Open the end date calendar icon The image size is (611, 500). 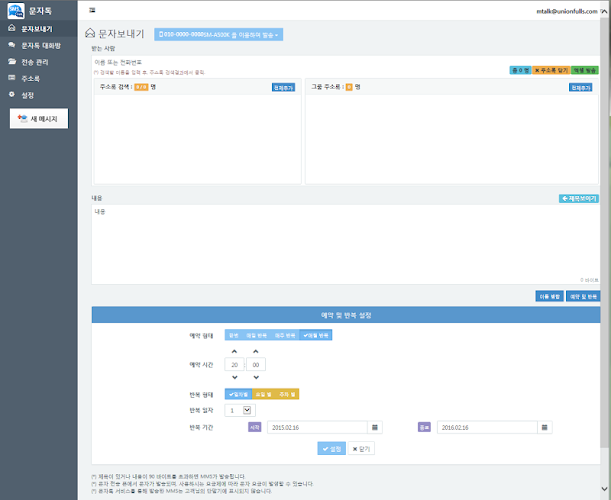[x=545, y=427]
